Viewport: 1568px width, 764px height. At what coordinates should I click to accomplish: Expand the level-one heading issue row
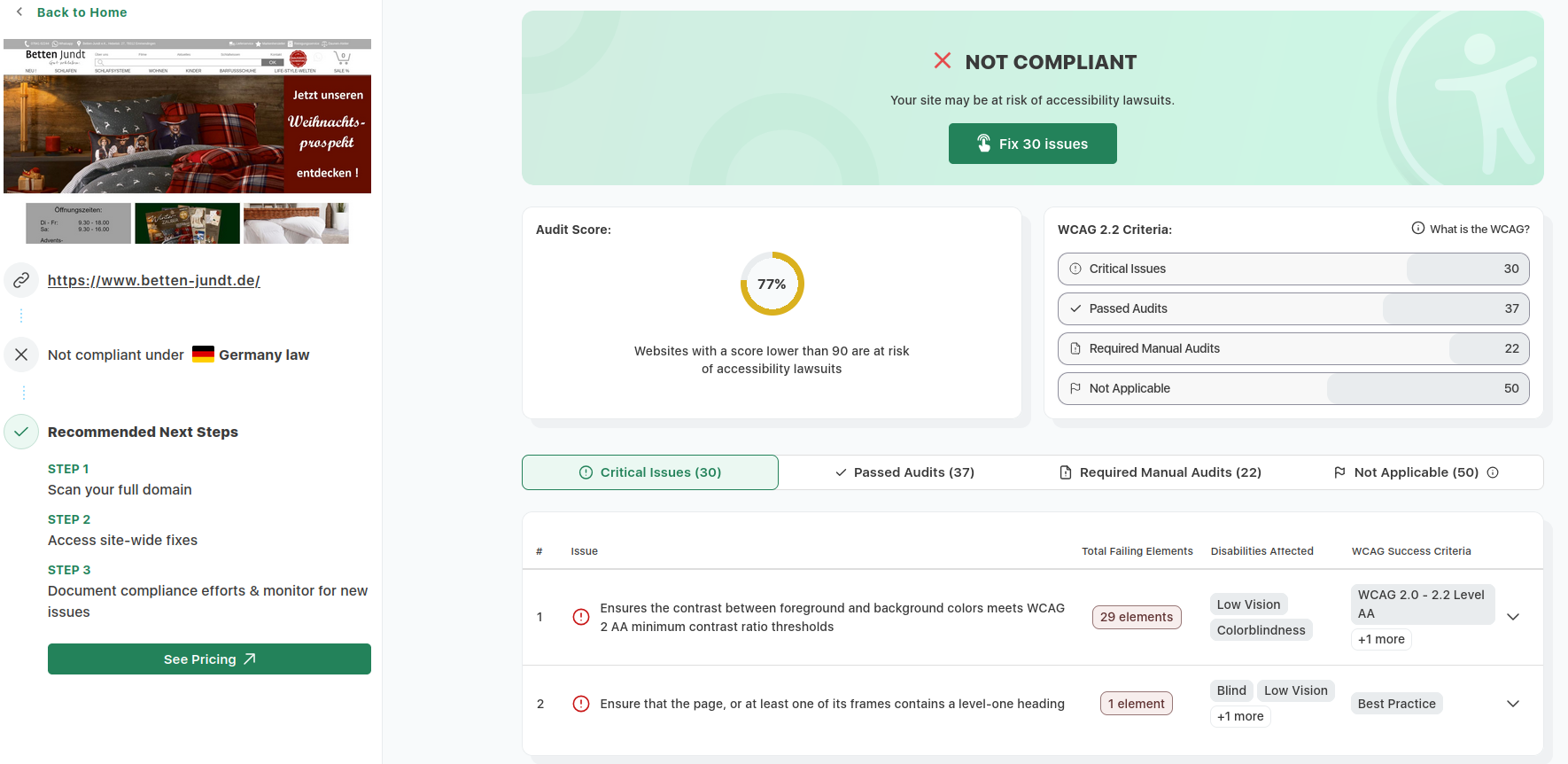point(1513,704)
